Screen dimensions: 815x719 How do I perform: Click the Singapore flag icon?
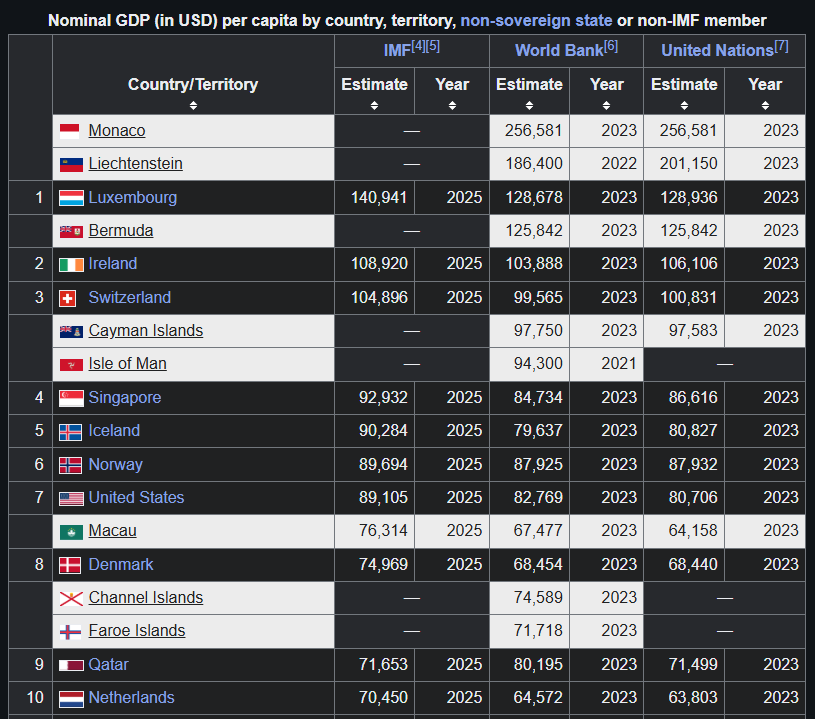click(71, 398)
